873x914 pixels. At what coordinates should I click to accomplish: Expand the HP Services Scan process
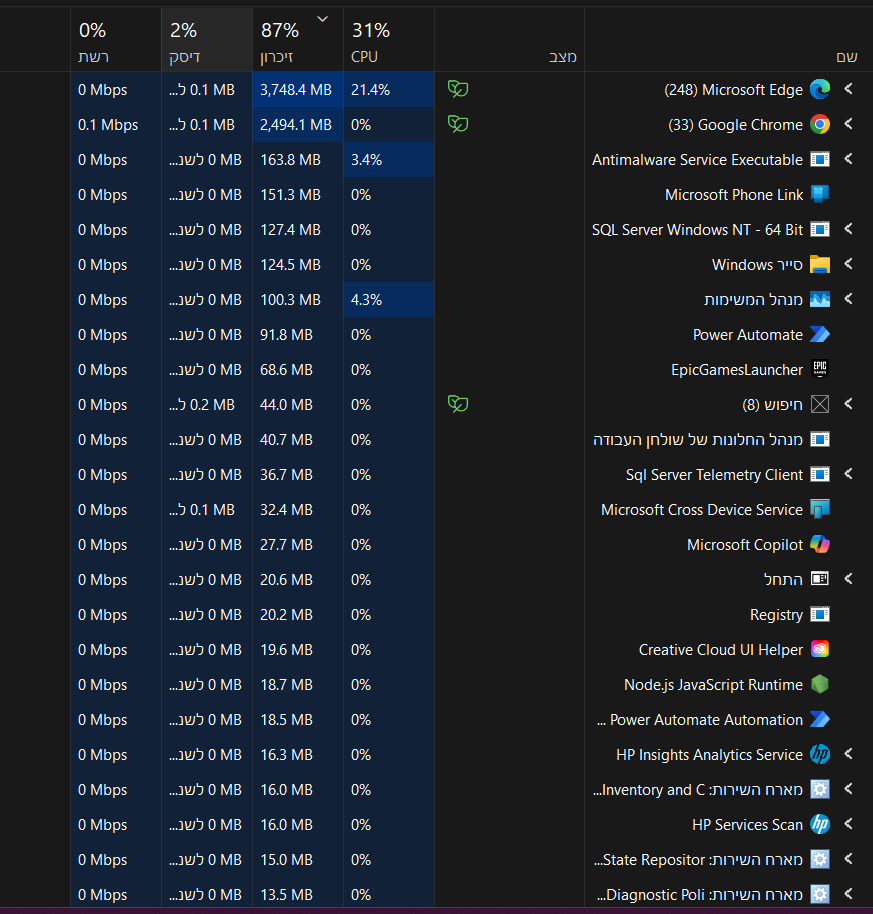(x=849, y=825)
